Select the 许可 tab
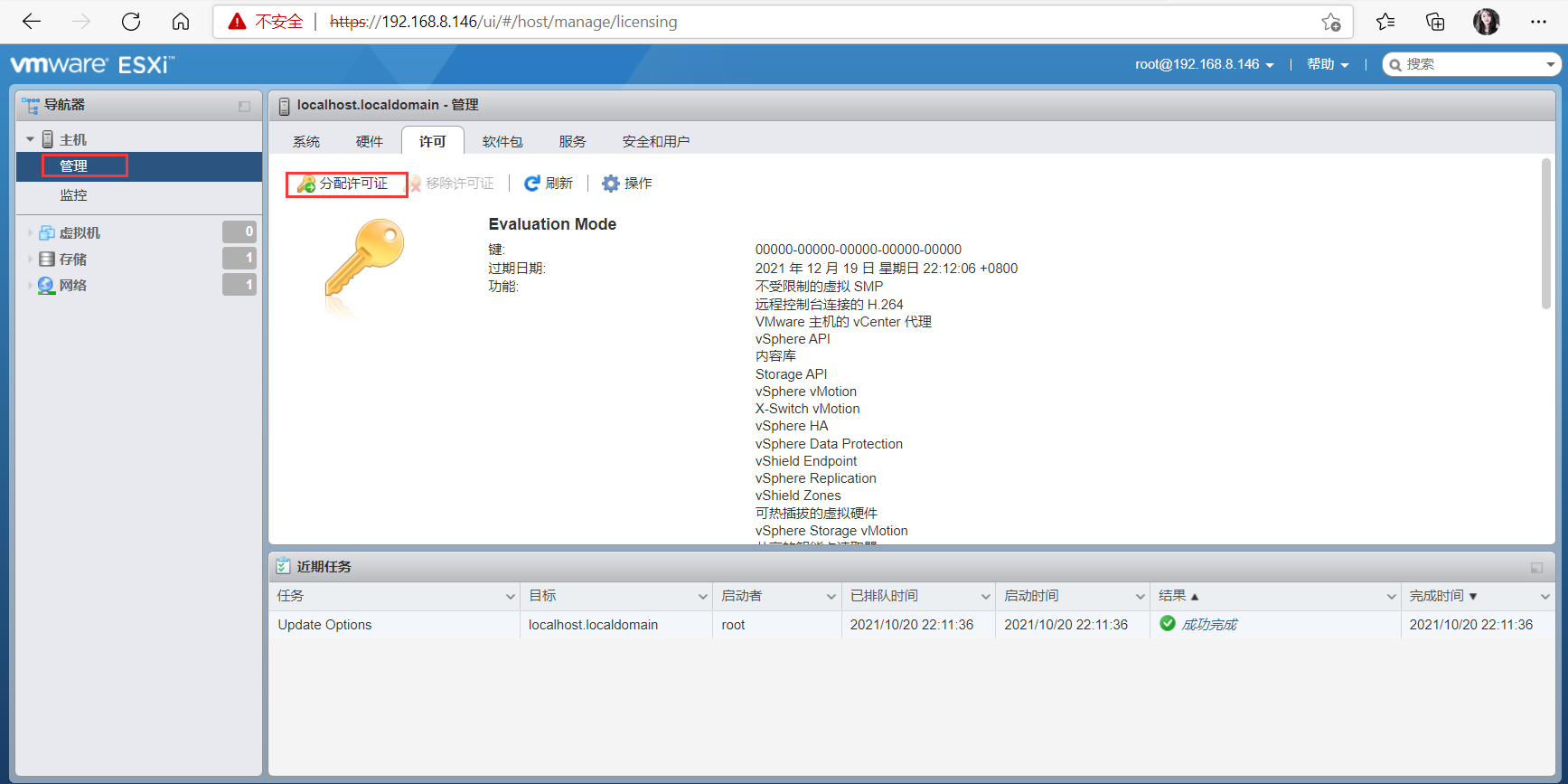This screenshot has width=1568, height=784. pos(433,141)
